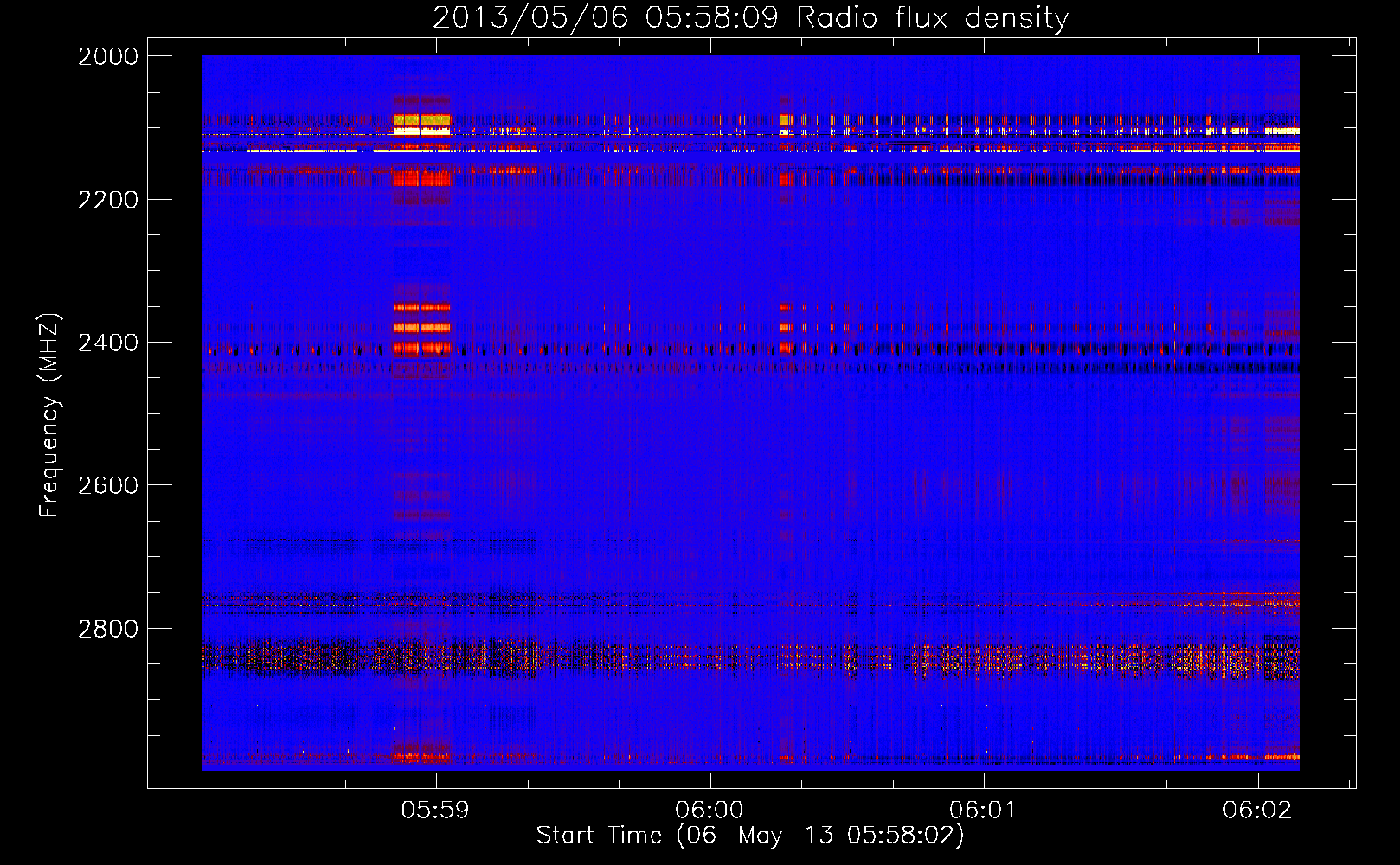Click the radio flux spectrogram image
Screen dimensions: 1400x865
[751, 413]
